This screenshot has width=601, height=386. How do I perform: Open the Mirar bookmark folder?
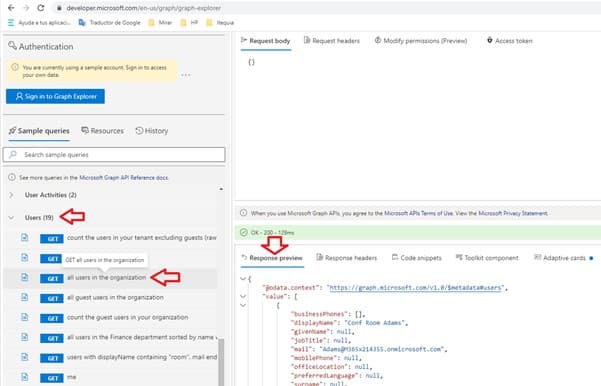pos(160,23)
